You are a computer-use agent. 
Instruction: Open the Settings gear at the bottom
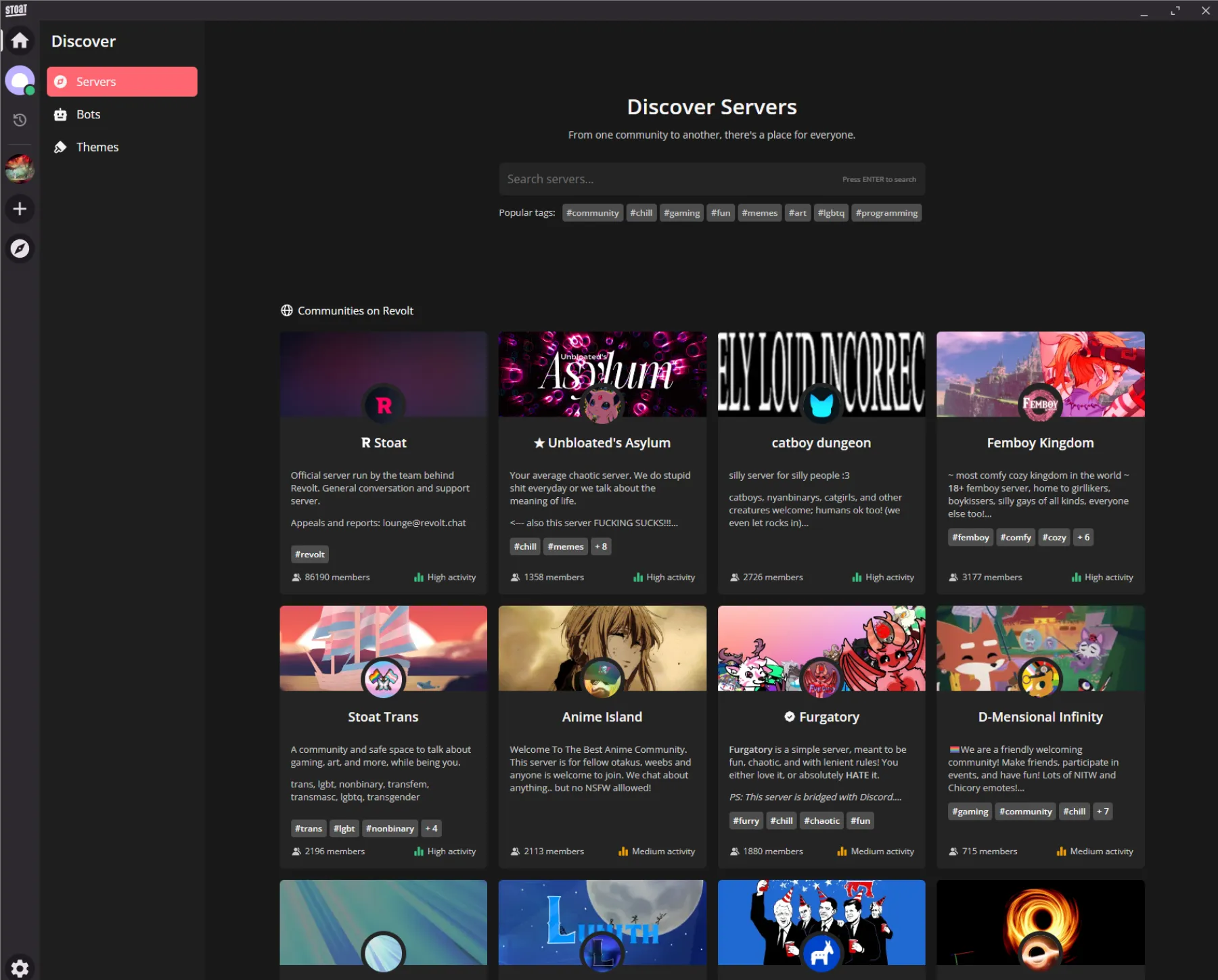[x=20, y=966]
